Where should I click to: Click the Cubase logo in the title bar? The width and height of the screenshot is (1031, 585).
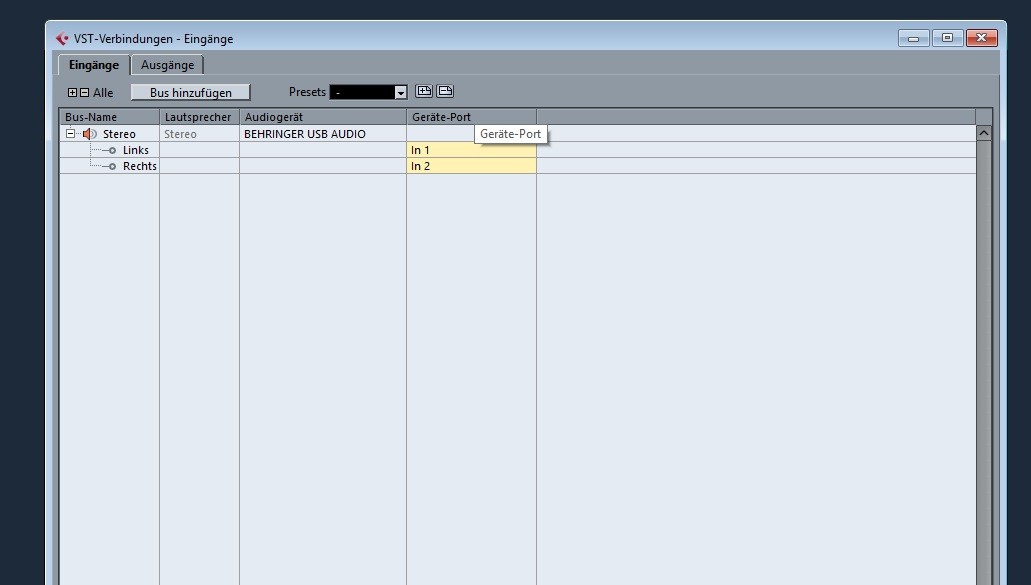coord(62,39)
